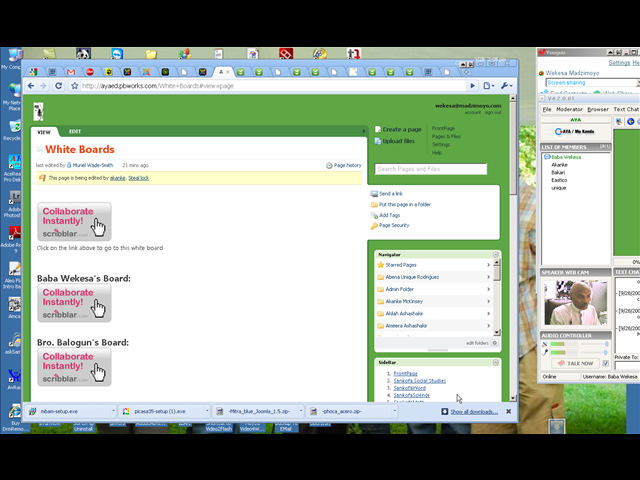Viewport: 640px width, 480px height.
Task: Star the White Boards page
Action: pyautogui.click(x=40, y=149)
